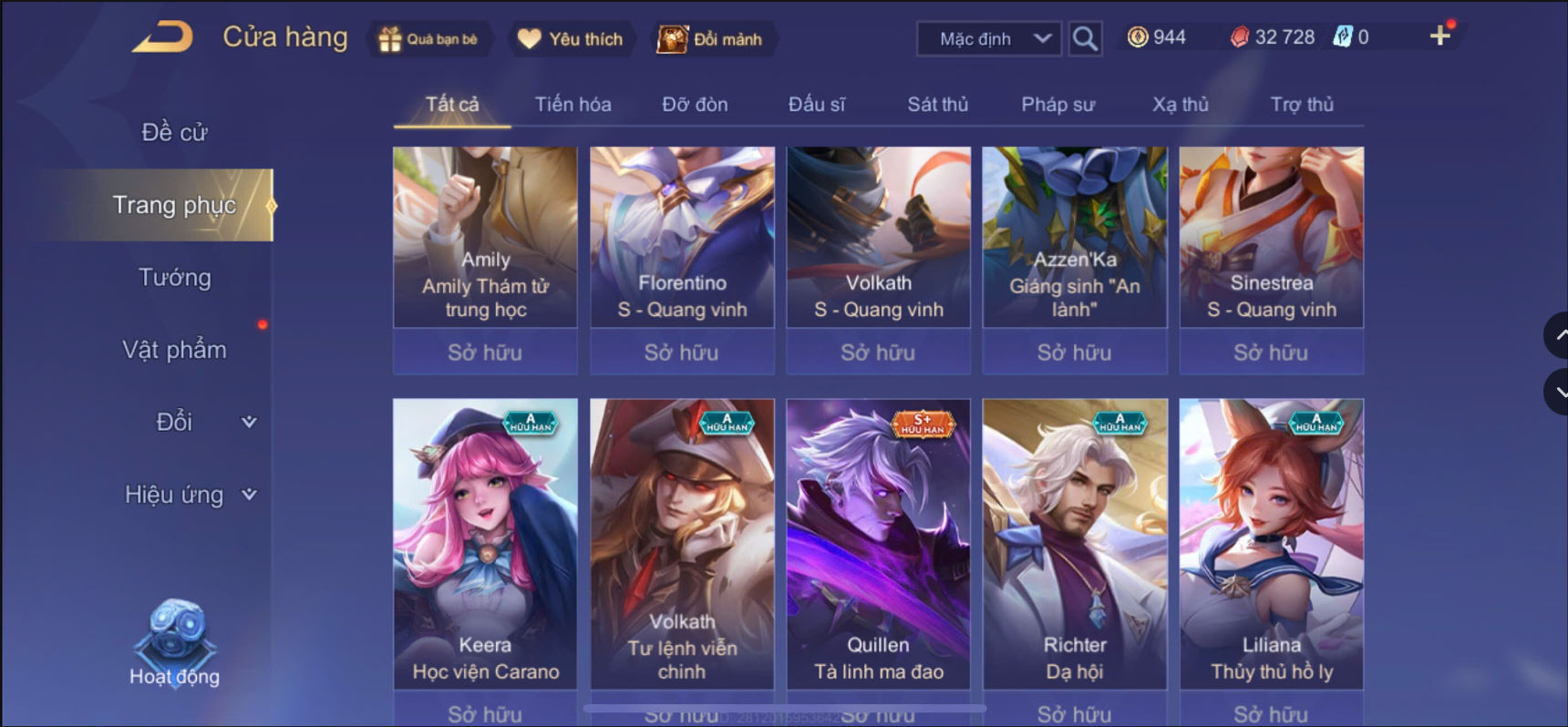
Task: Click the up arrow side panel button
Action: [x=1557, y=335]
